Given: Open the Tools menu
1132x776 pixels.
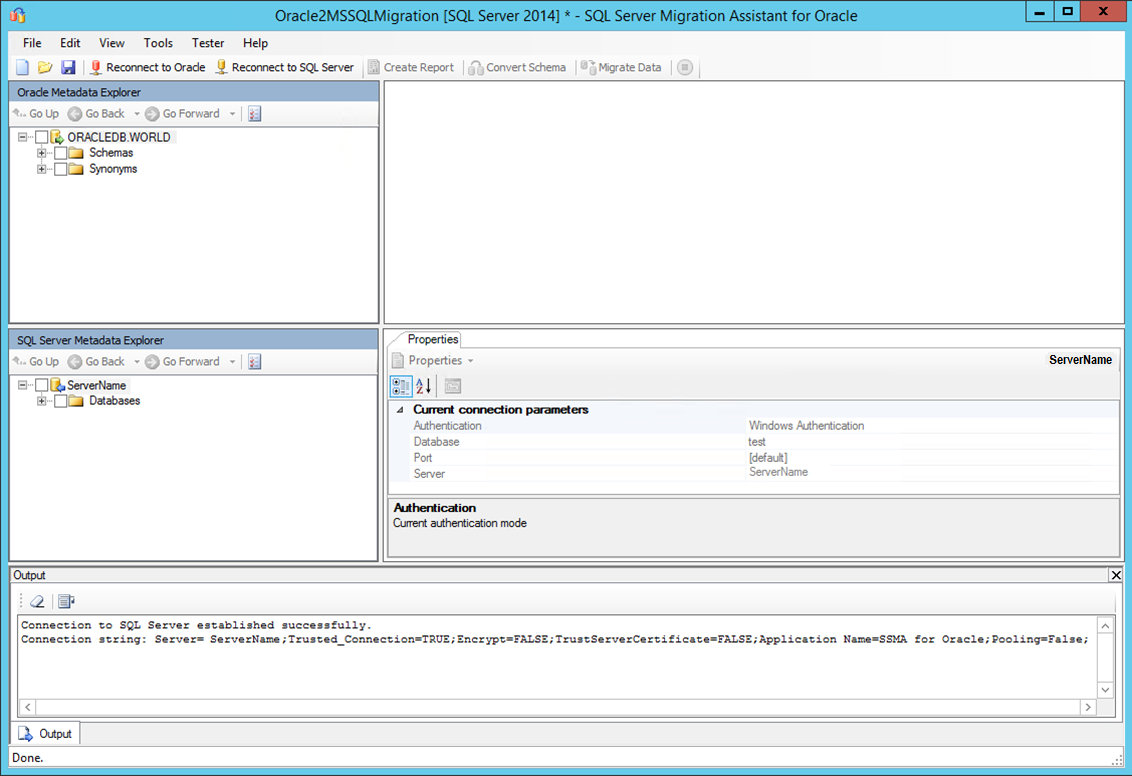Looking at the screenshot, I should click(158, 43).
